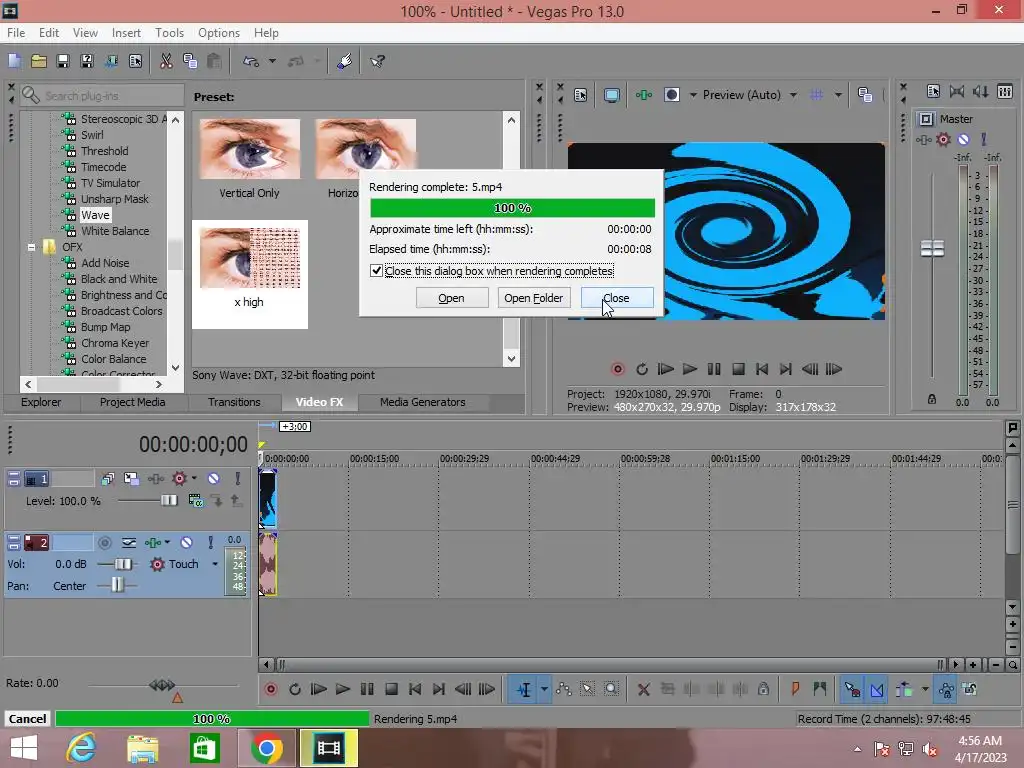Click Open in the rendering dialog
The height and width of the screenshot is (768, 1024).
451,298
